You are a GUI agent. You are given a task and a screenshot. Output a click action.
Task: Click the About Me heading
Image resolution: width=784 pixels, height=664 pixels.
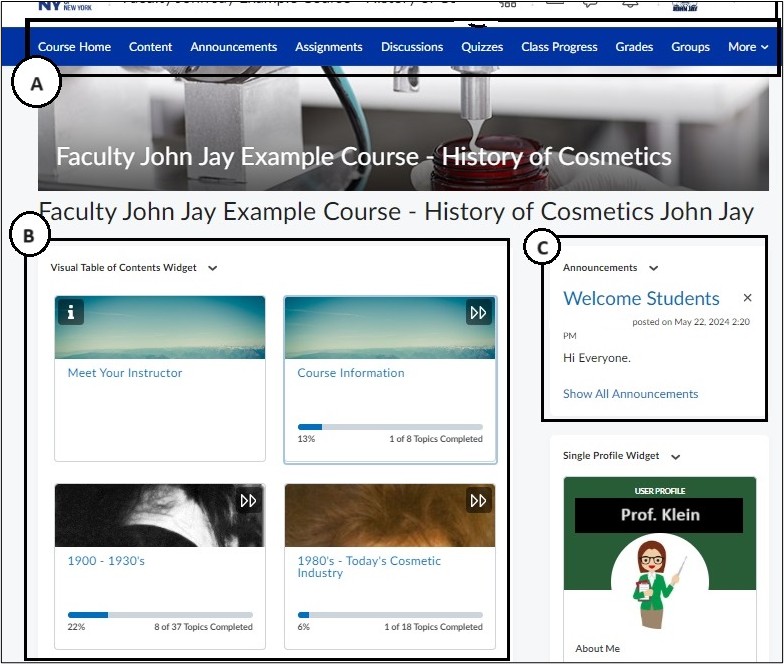[x=598, y=648]
